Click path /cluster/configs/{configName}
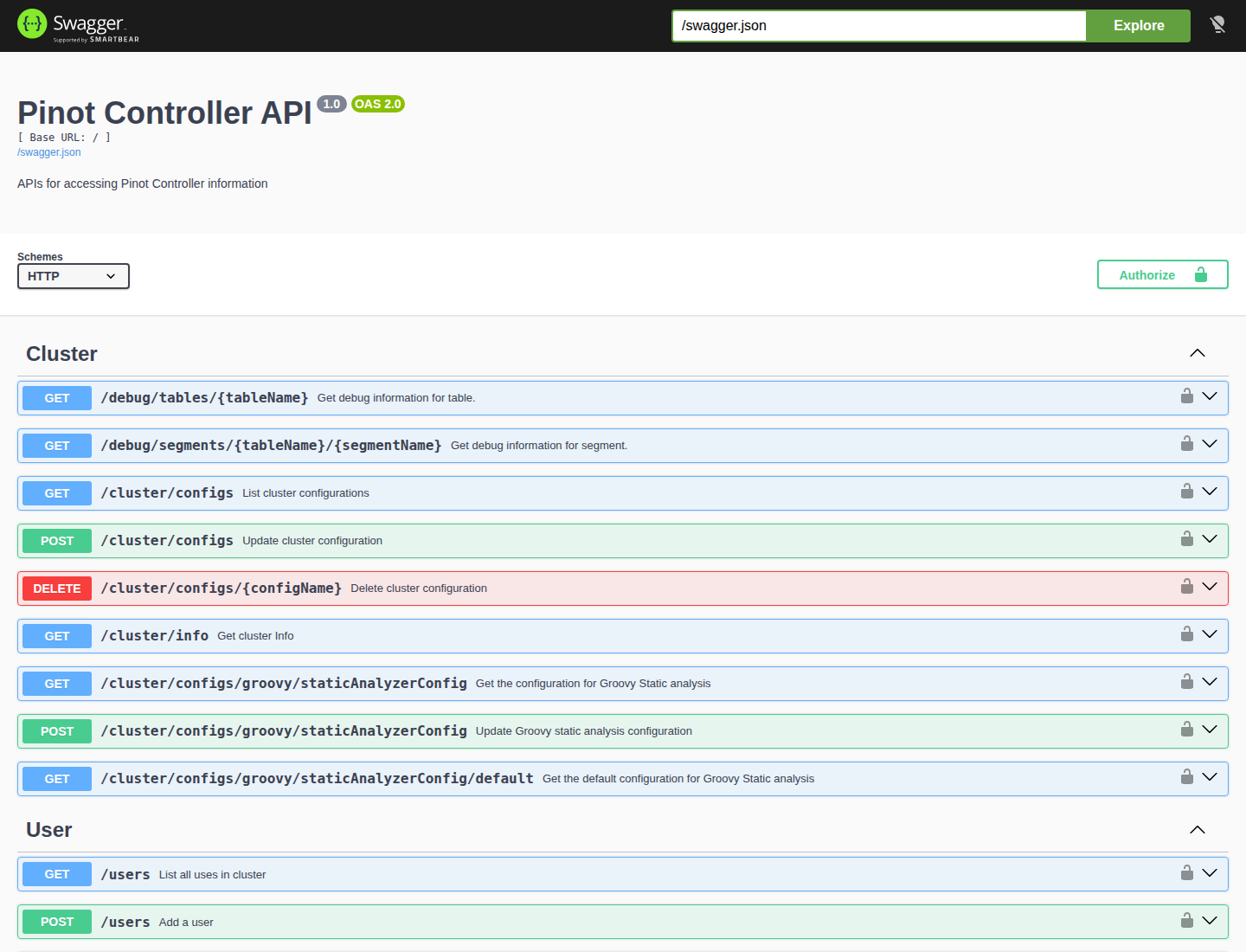This screenshot has width=1246, height=952. pos(221,588)
